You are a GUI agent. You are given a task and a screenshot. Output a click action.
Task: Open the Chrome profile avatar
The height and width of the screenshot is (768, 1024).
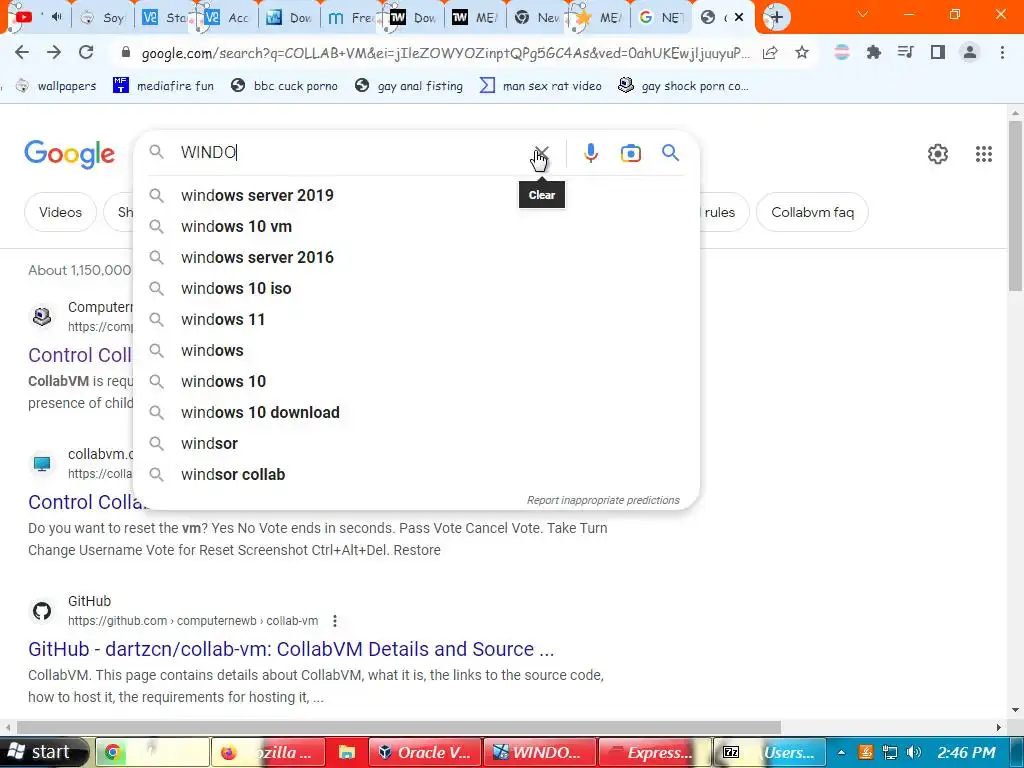(x=970, y=52)
